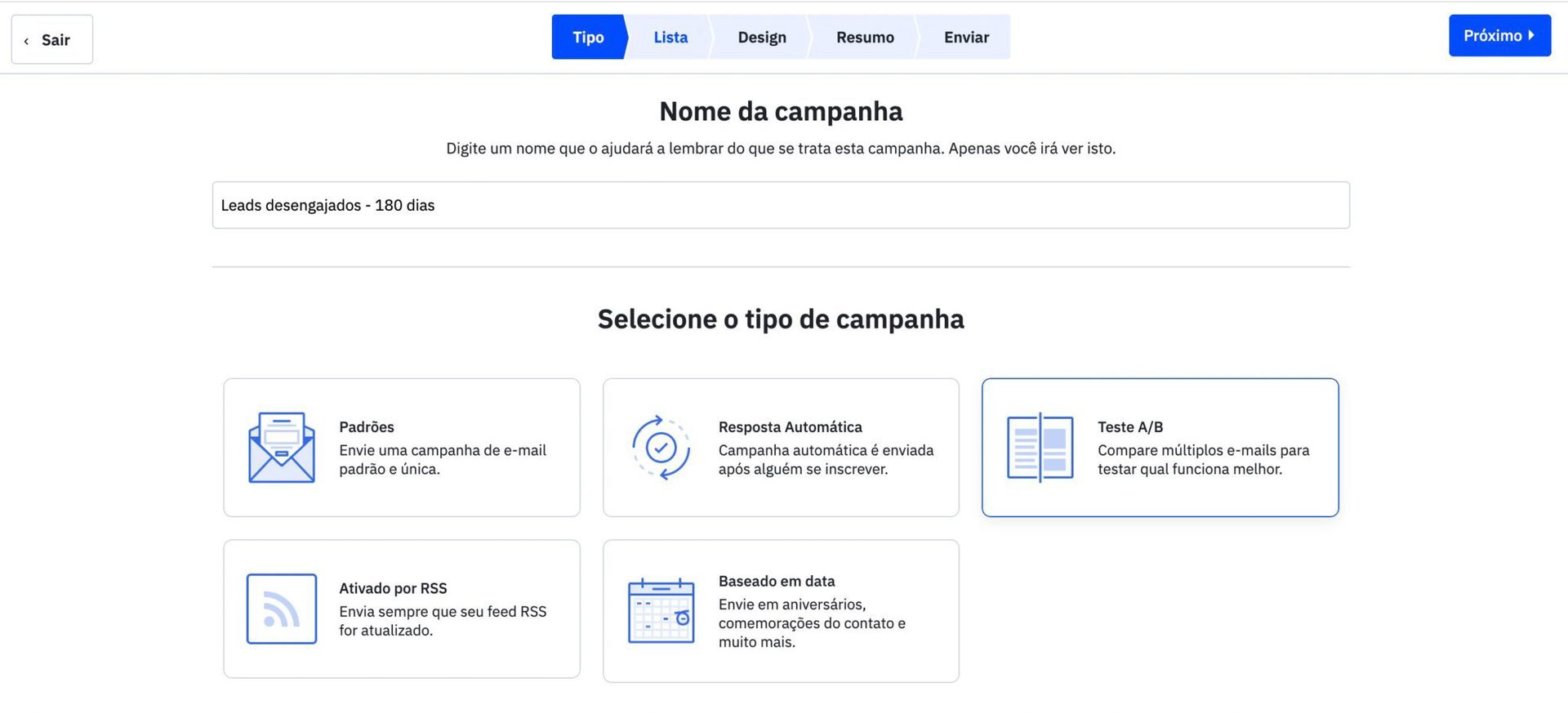Choose the Padrões campaign type title
This screenshot has width=1568, height=714.
pos(367,426)
